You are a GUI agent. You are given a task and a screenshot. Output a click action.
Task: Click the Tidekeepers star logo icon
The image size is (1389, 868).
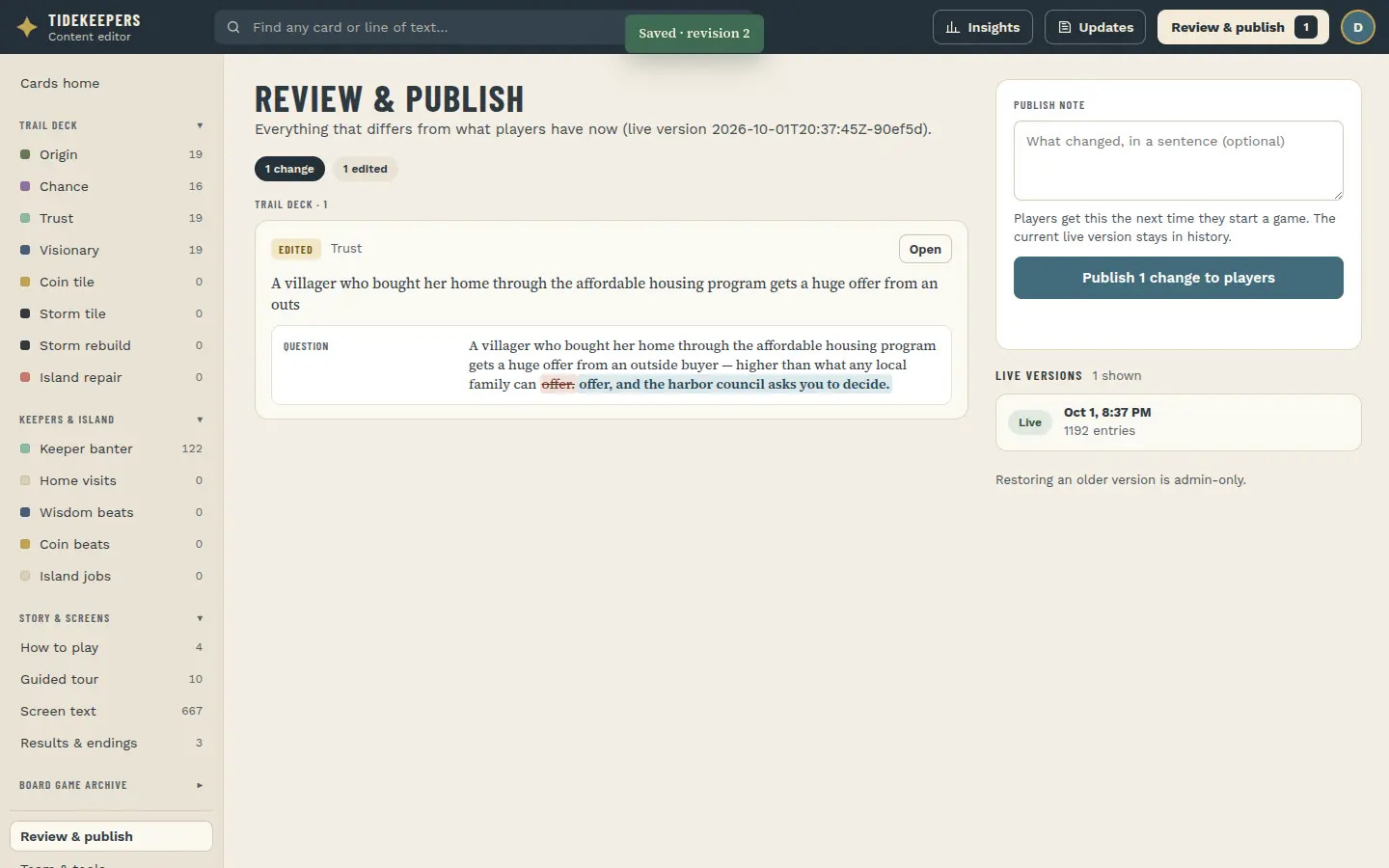tap(27, 28)
